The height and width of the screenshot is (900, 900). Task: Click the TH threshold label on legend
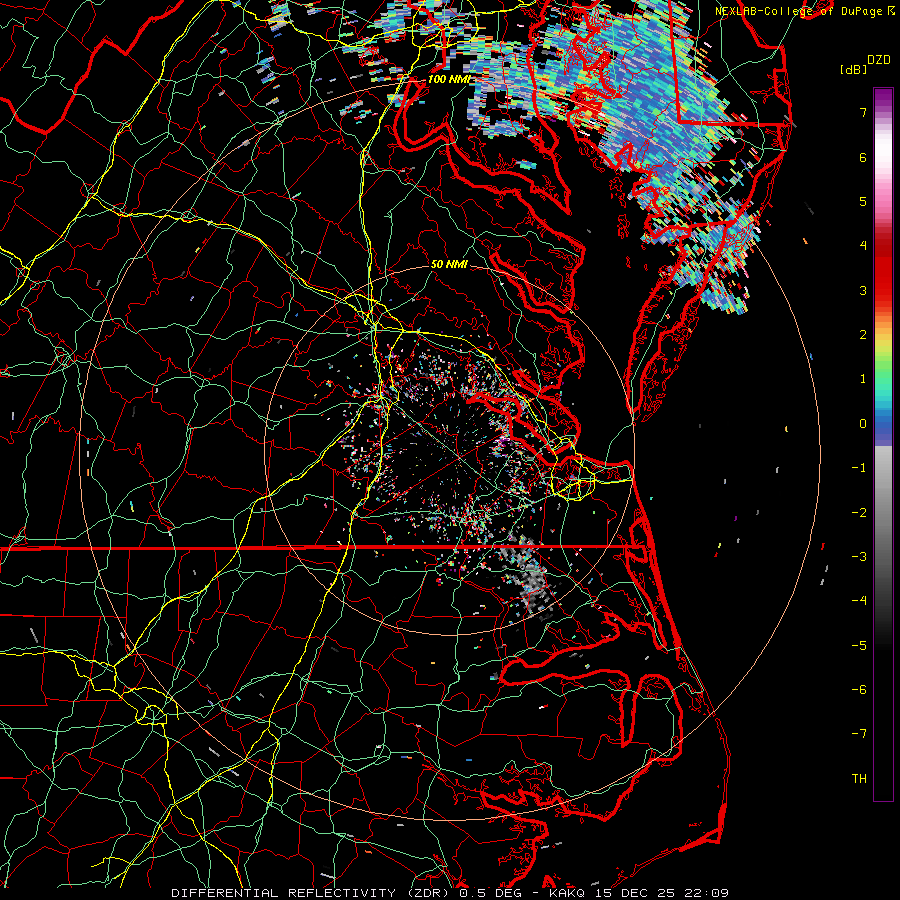point(859,779)
